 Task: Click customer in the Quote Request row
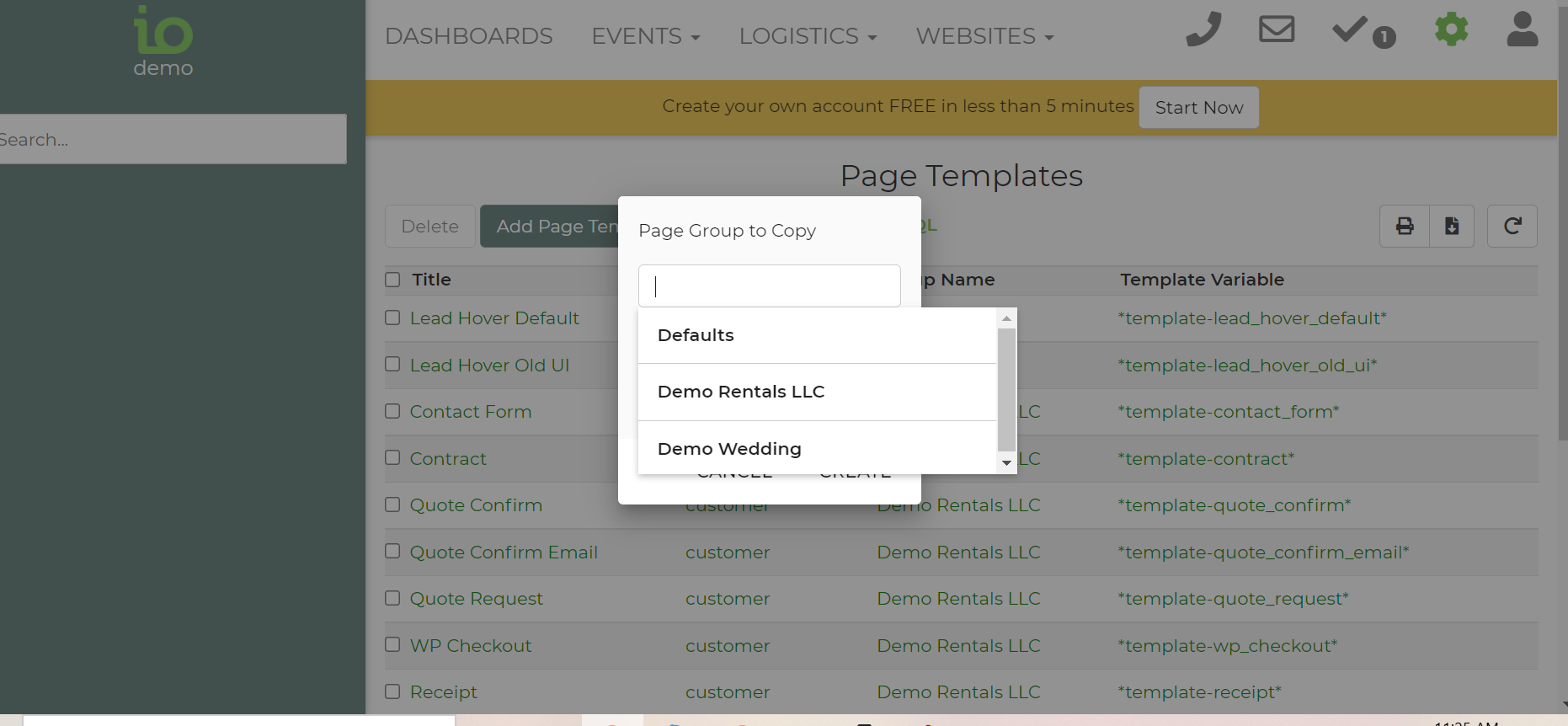[728, 599]
